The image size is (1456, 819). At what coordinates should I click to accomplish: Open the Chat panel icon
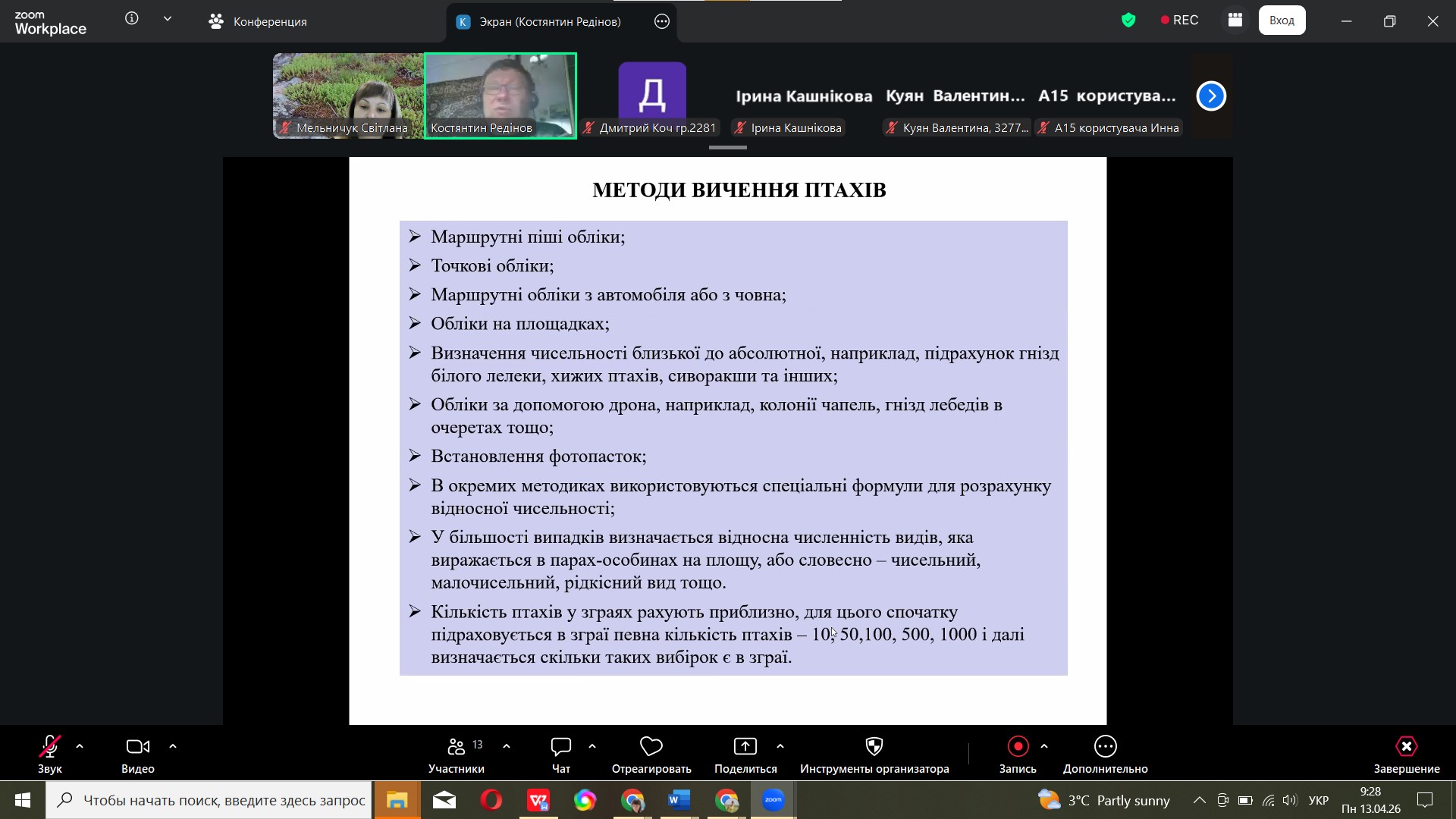[x=561, y=747]
